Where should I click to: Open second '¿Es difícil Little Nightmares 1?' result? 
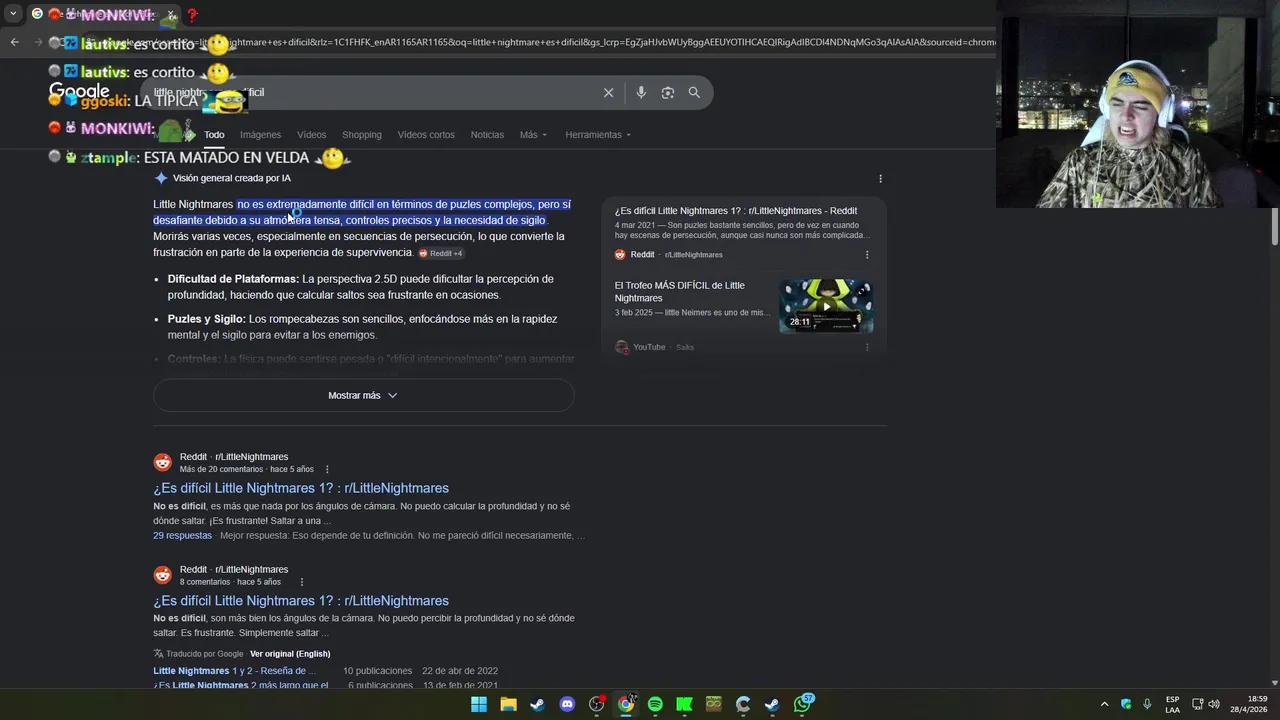coord(301,601)
